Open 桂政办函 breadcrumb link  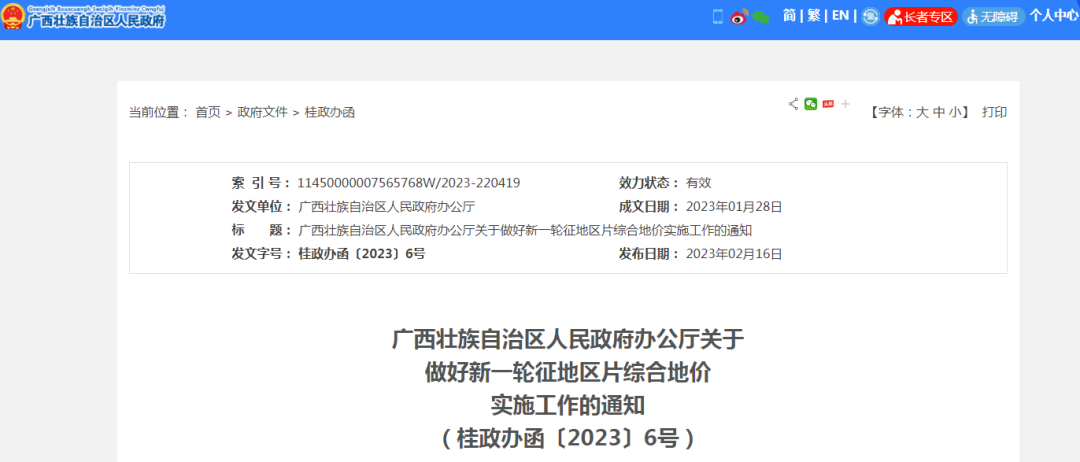(330, 112)
